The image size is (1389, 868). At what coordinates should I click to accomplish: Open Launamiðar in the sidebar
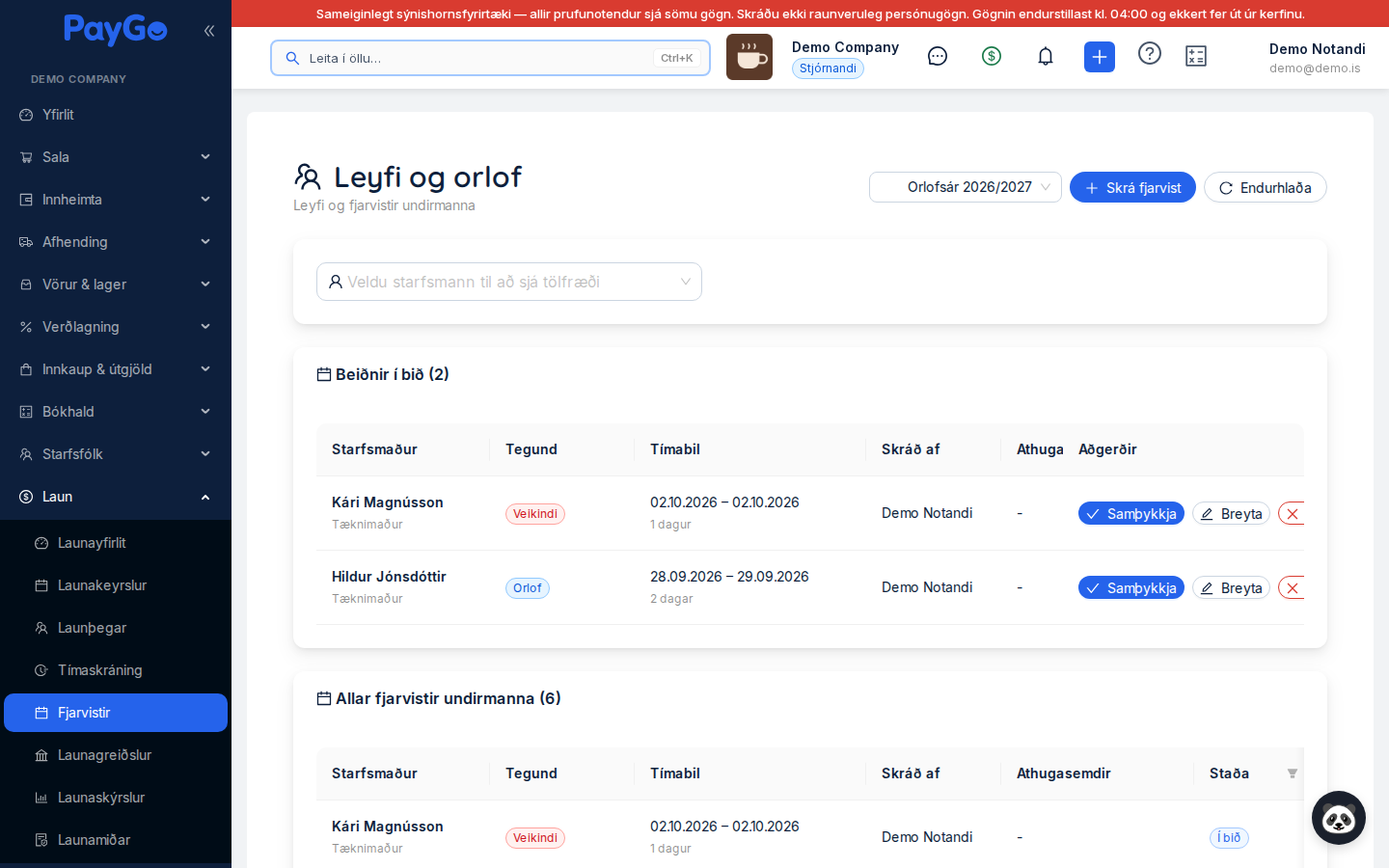(116, 840)
